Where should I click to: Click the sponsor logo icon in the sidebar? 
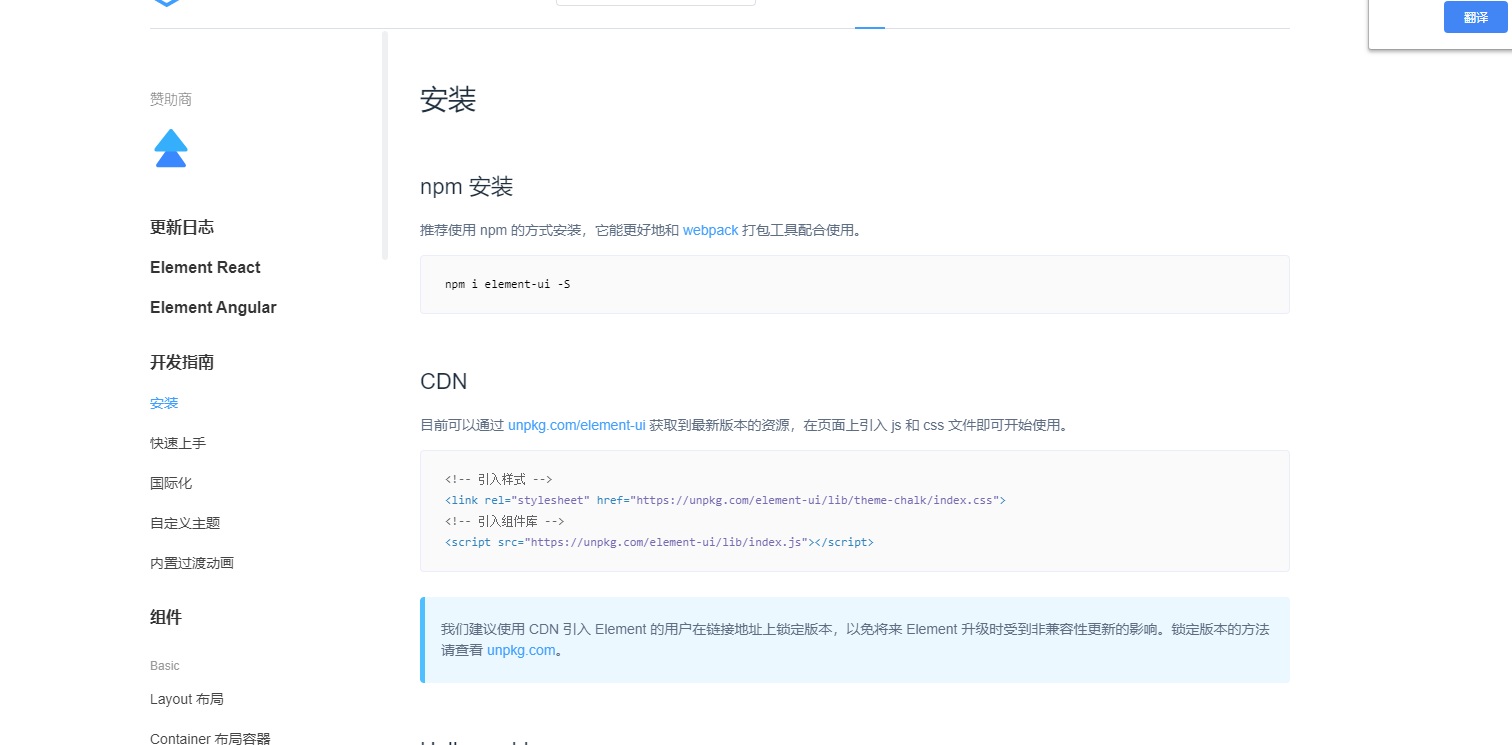[x=171, y=148]
